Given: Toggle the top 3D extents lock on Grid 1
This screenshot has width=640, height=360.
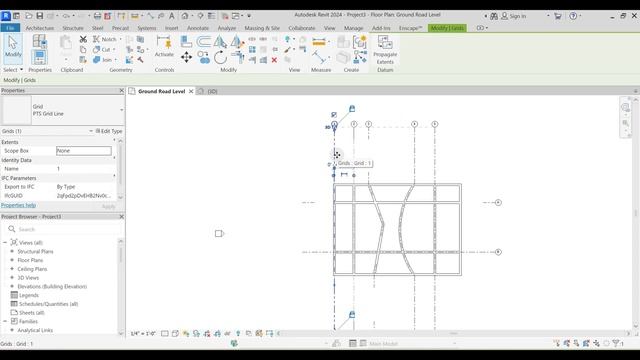Looking at the screenshot, I should click(x=352, y=109).
